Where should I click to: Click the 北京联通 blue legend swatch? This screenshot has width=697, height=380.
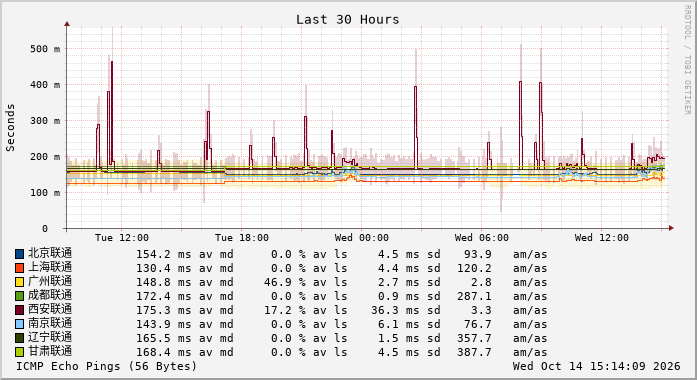(19, 254)
